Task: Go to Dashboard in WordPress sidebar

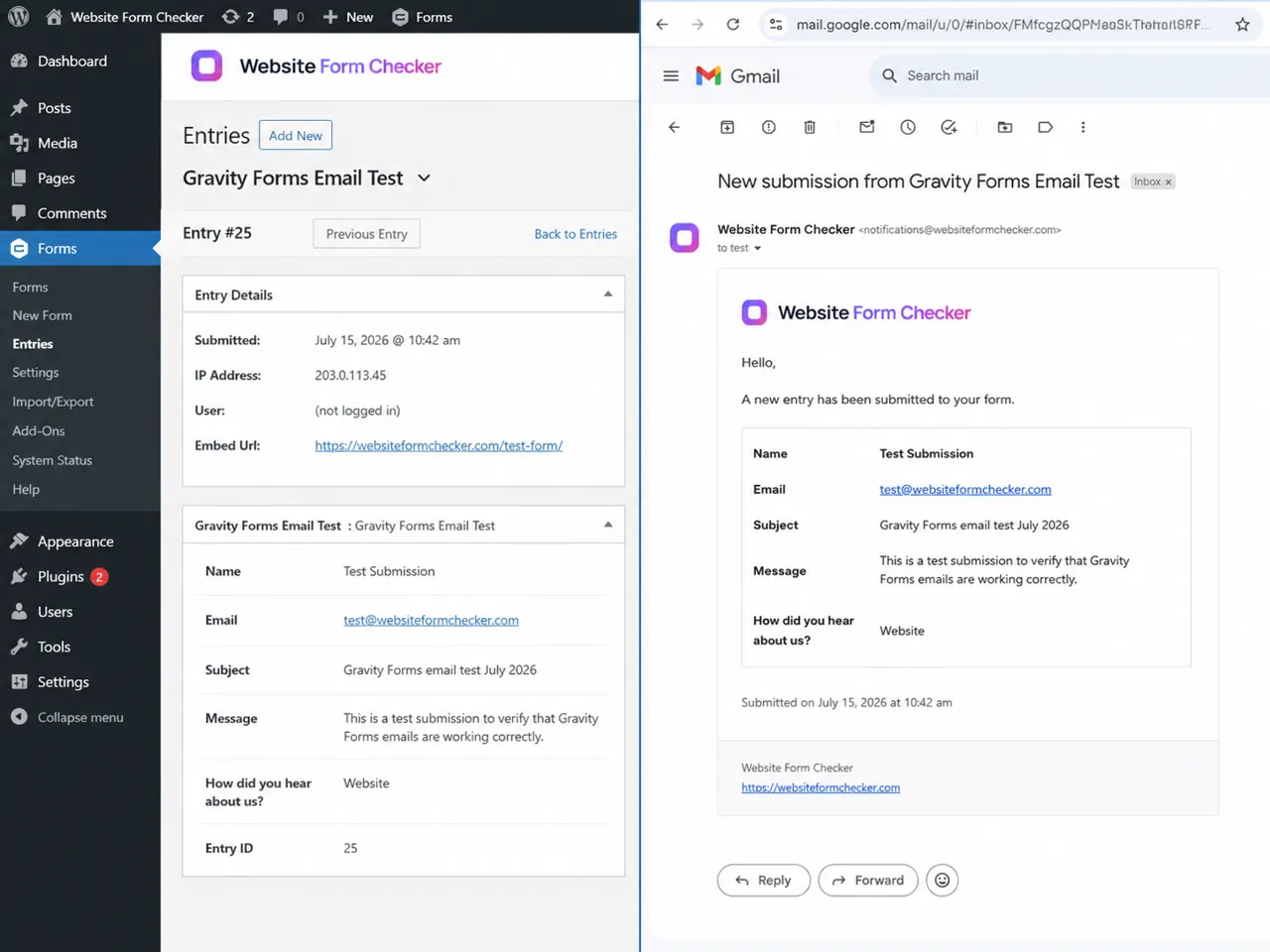Action: click(59, 61)
